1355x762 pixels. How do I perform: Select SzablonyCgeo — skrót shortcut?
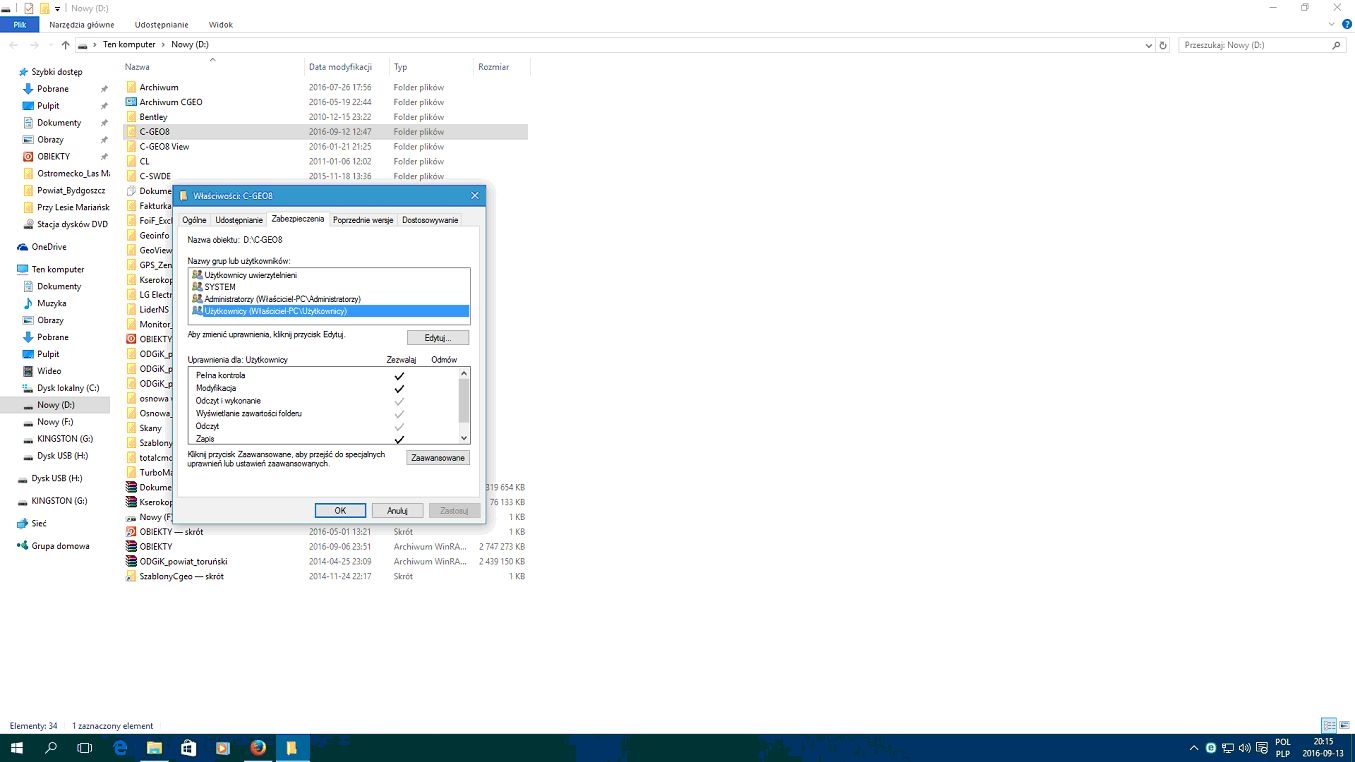[x=181, y=577]
